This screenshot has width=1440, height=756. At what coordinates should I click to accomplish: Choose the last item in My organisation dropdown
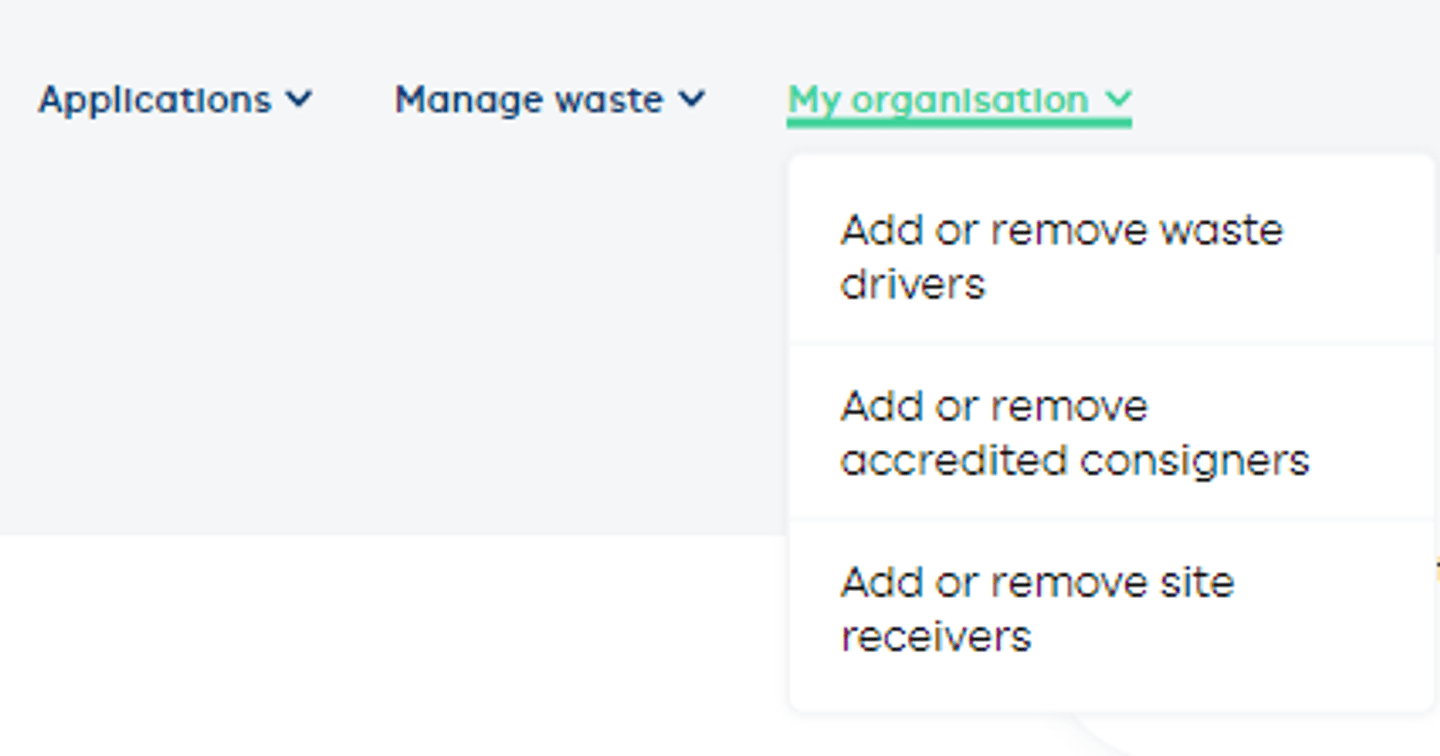tap(1038, 608)
